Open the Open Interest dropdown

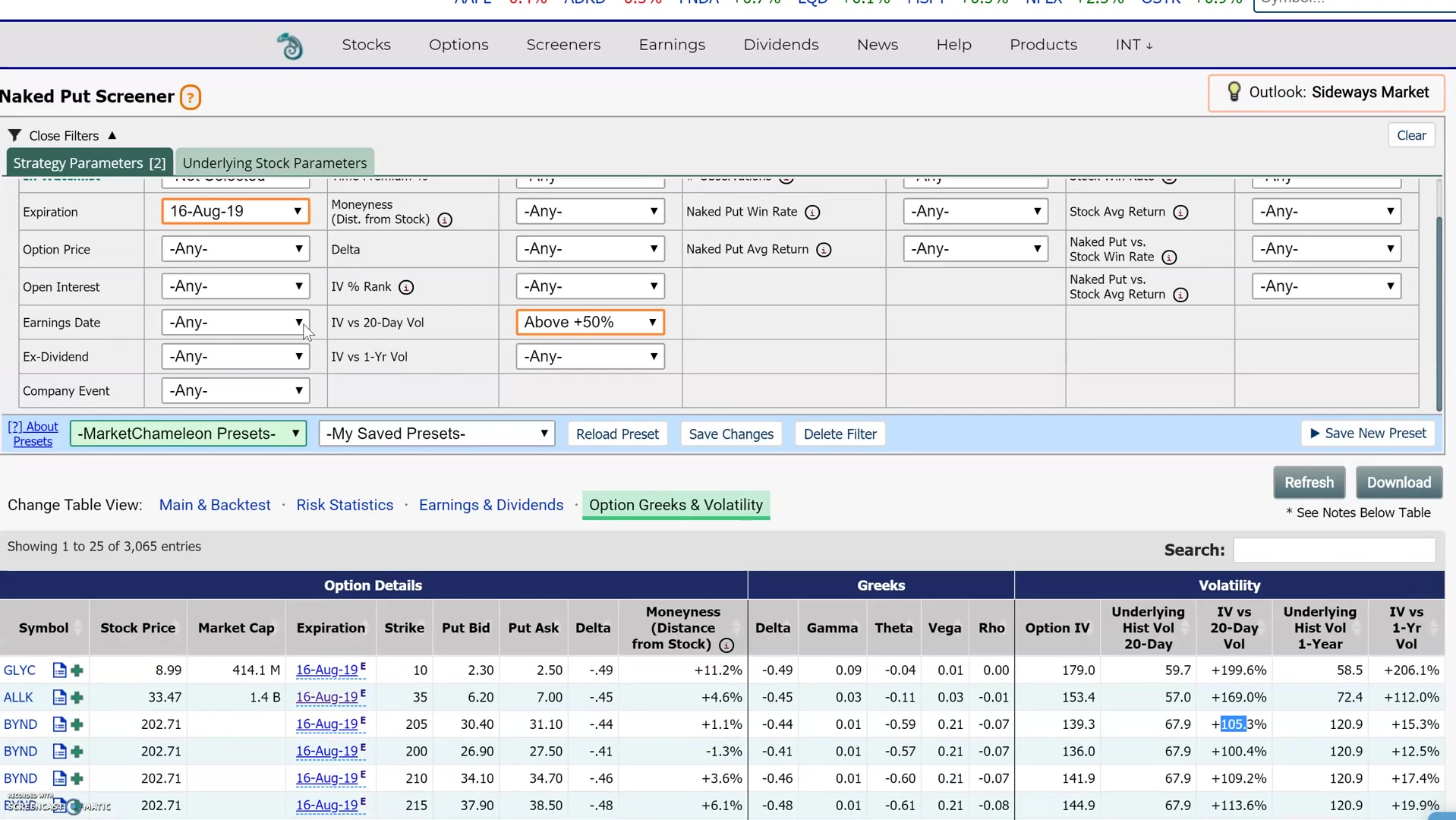click(235, 286)
